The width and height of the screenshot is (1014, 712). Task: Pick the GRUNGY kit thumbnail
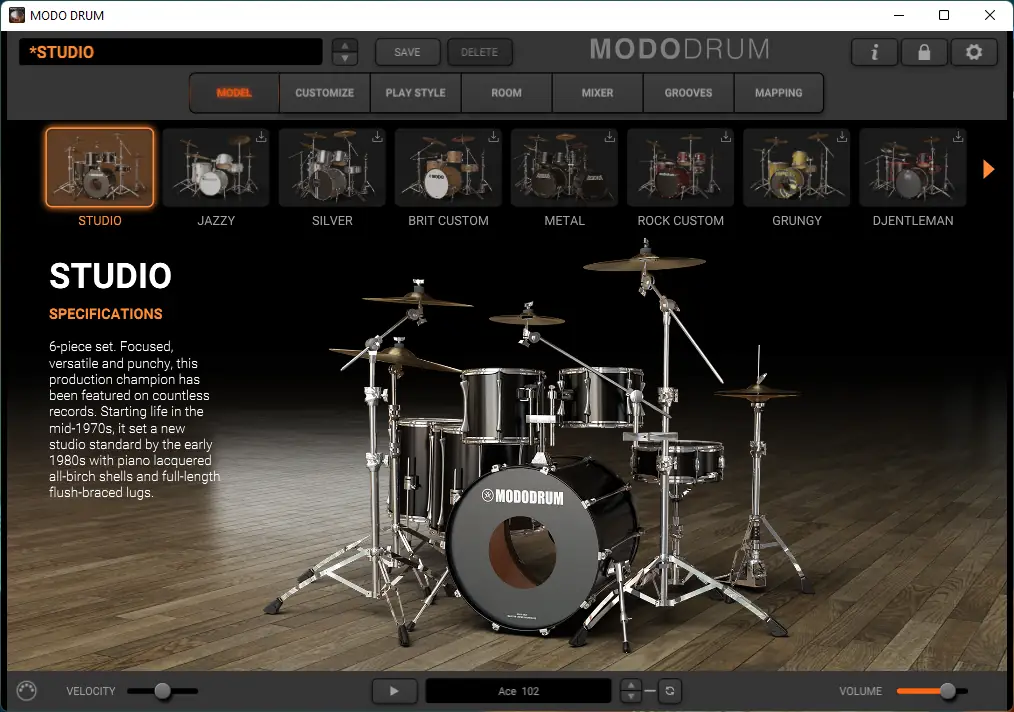coord(797,167)
